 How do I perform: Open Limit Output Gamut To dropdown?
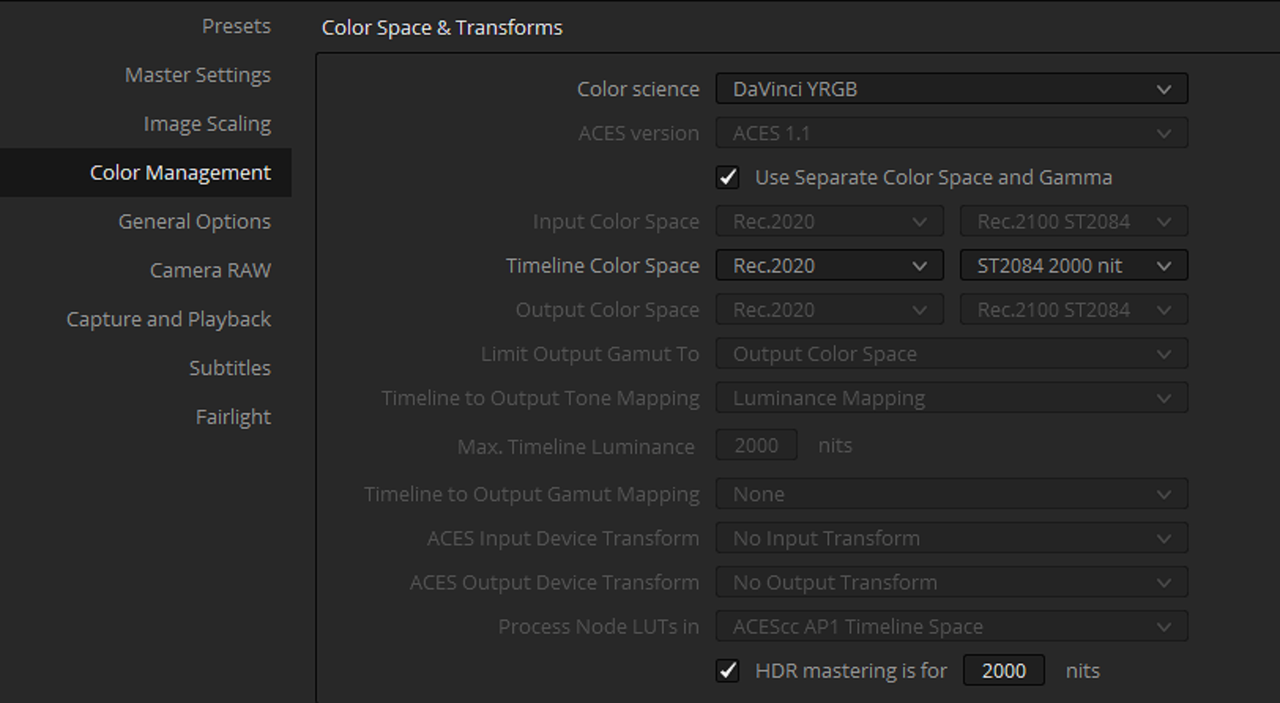(952, 354)
